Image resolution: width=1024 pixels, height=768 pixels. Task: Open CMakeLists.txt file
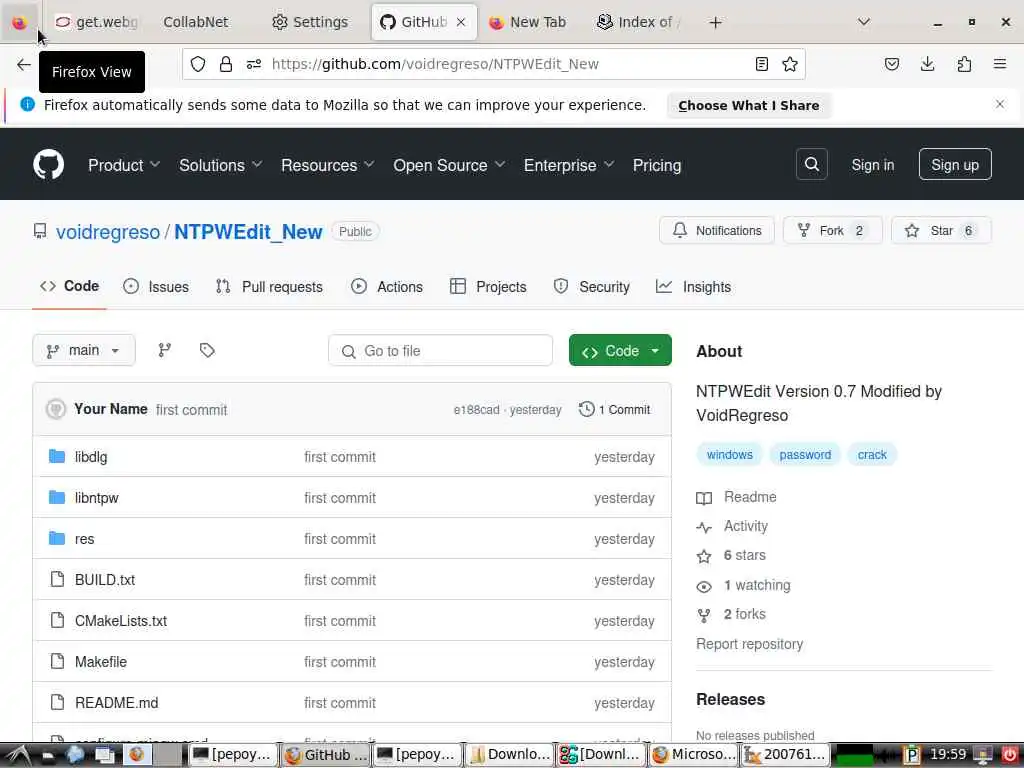121,621
